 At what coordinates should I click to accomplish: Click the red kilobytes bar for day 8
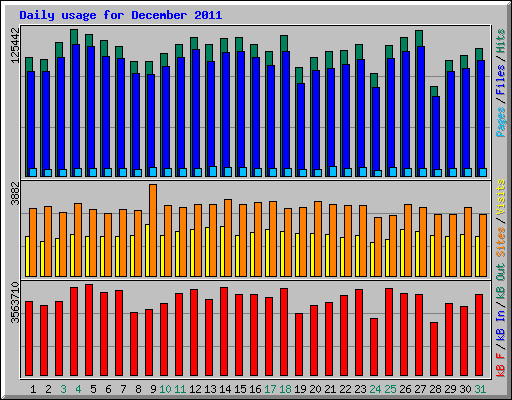tap(134, 344)
